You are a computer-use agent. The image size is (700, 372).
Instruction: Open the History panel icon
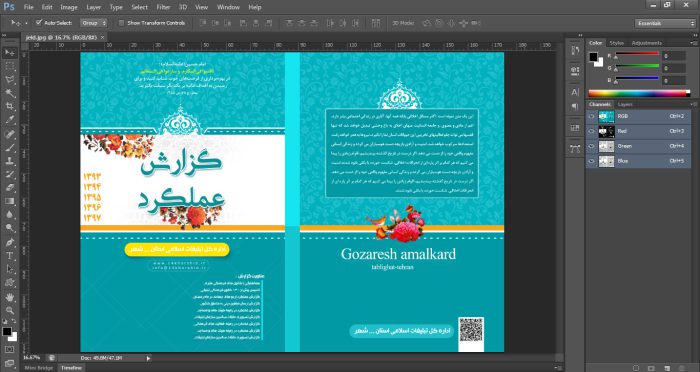click(575, 50)
